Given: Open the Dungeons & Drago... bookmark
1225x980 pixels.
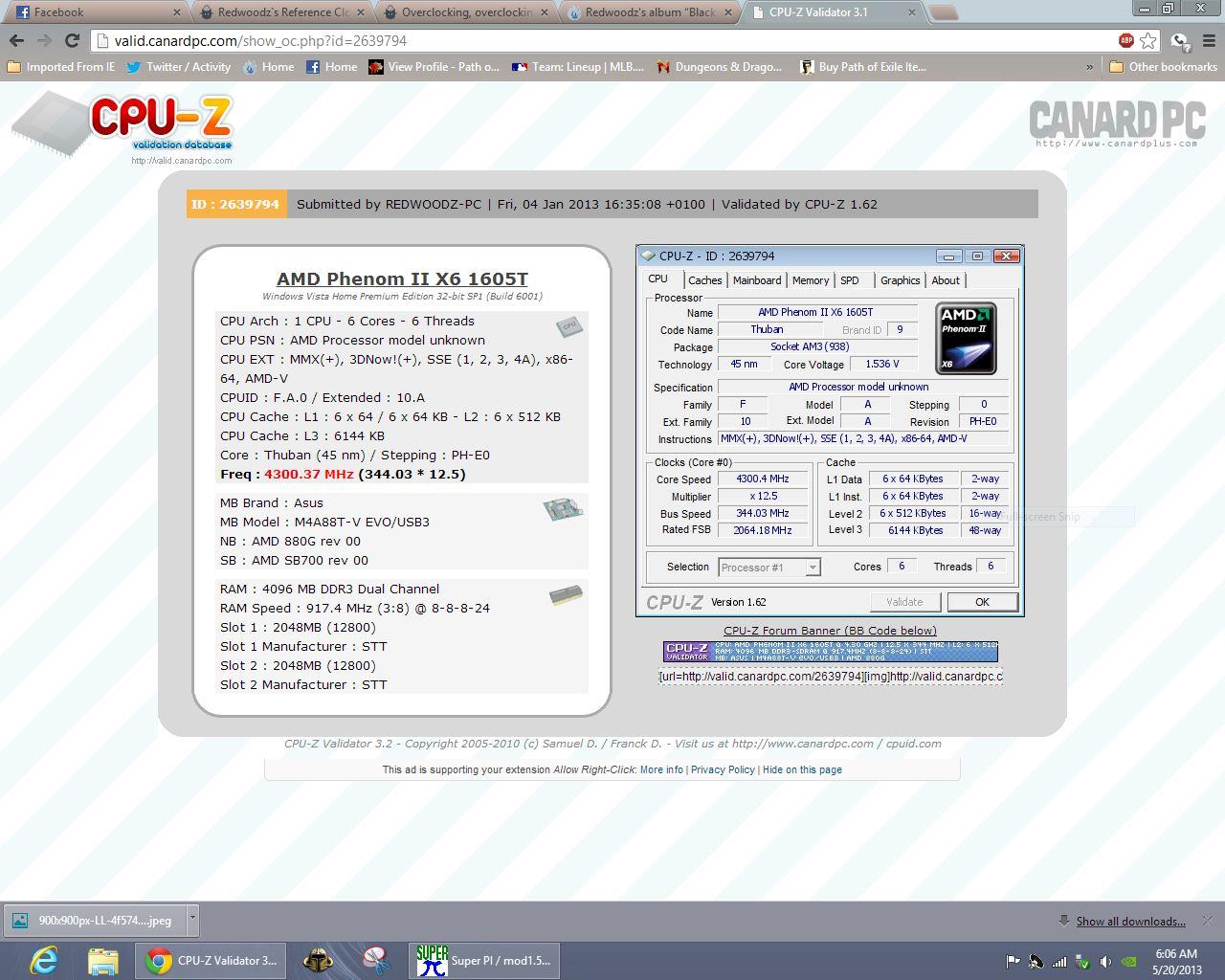Looking at the screenshot, I should pos(720,67).
